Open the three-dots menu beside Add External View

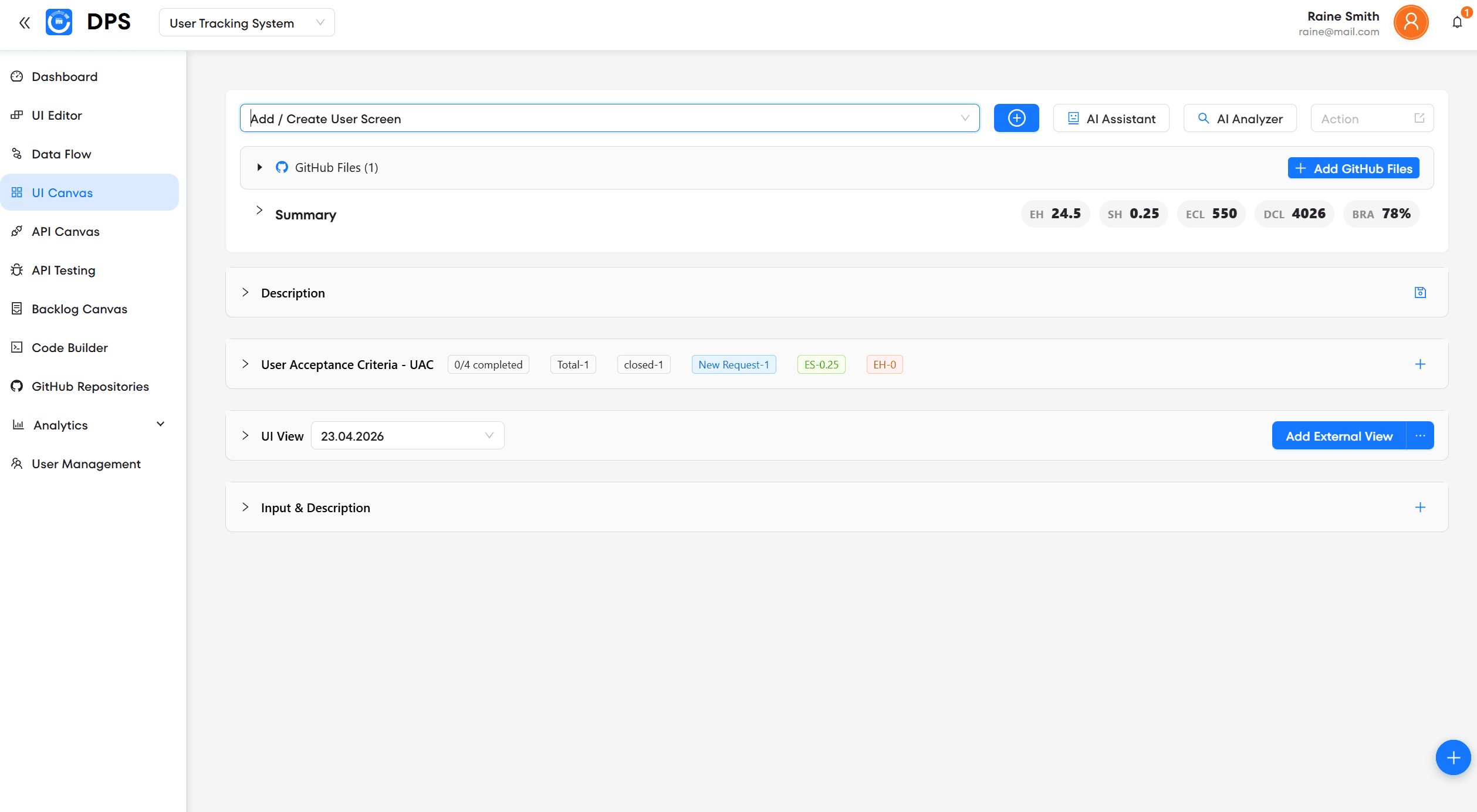point(1420,436)
